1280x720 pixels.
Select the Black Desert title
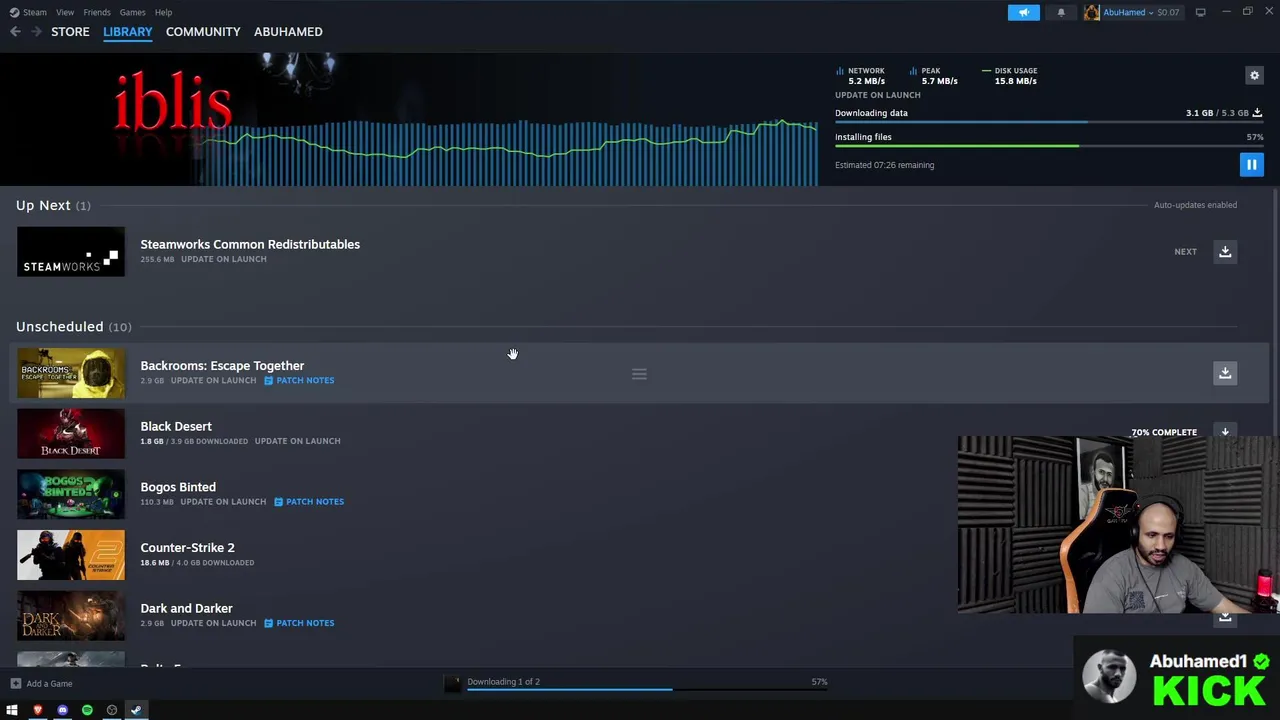[x=176, y=426]
